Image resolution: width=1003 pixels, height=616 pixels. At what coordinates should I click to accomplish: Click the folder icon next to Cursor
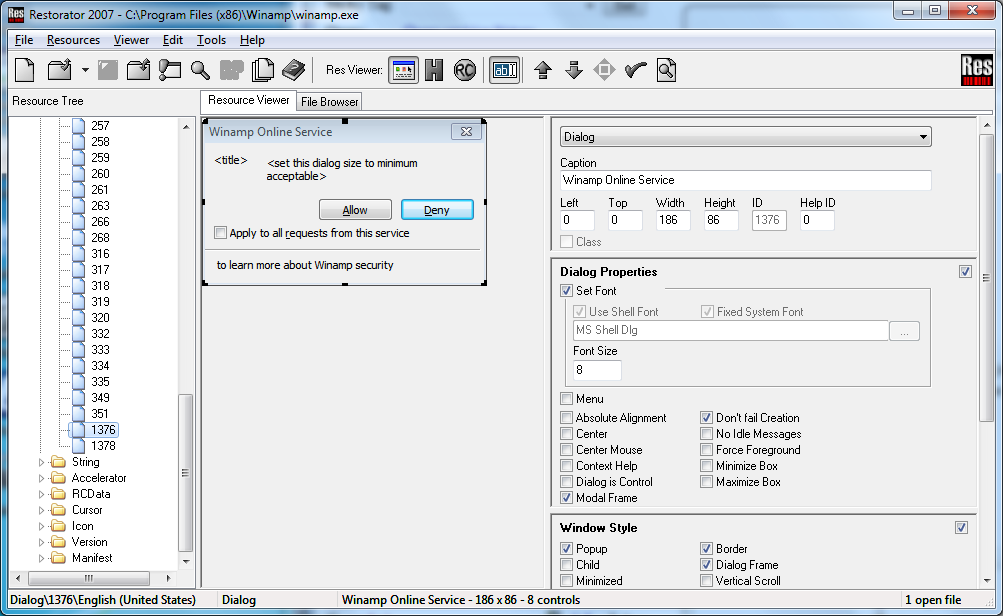click(x=58, y=510)
